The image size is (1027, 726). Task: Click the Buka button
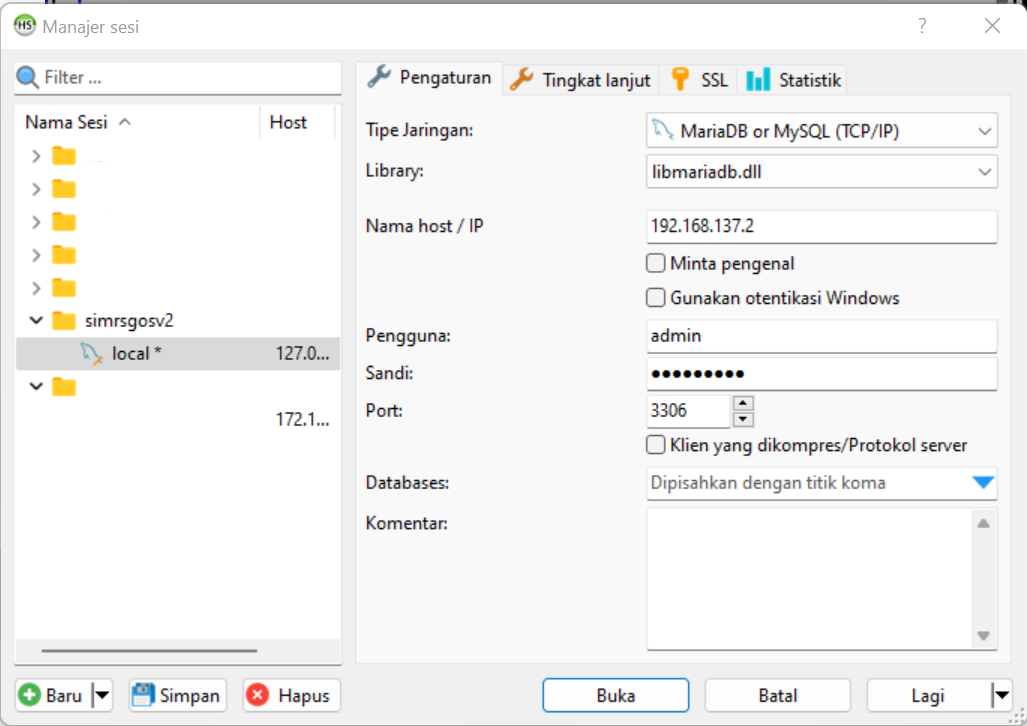pos(615,696)
